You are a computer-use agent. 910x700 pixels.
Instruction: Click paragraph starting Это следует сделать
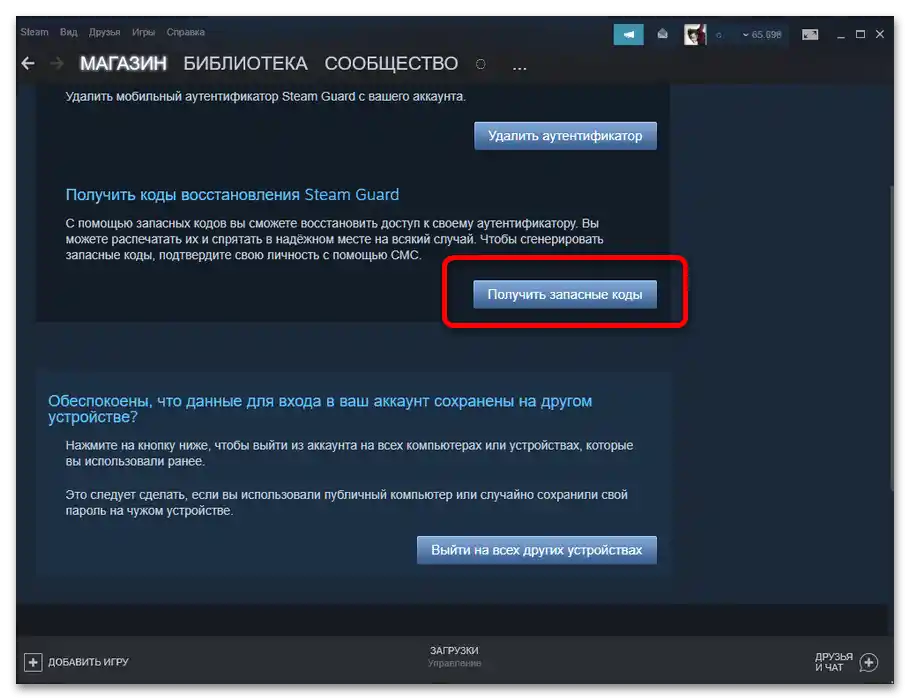(346, 503)
